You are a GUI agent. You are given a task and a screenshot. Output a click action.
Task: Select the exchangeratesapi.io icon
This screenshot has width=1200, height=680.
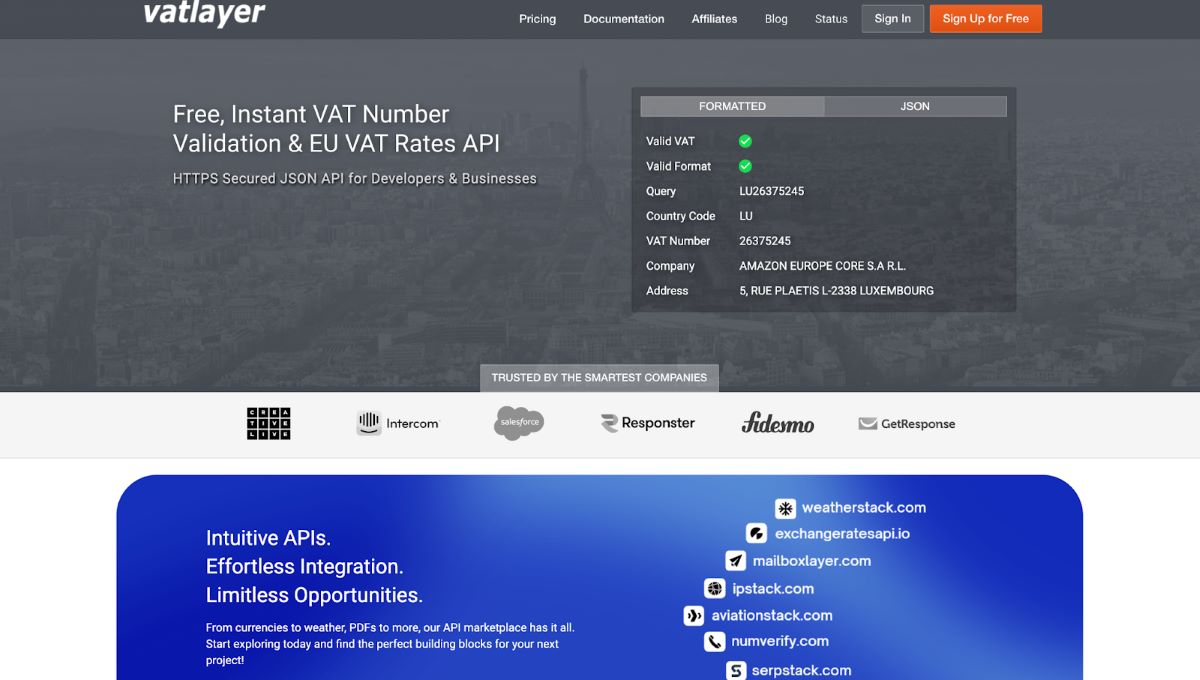(756, 534)
